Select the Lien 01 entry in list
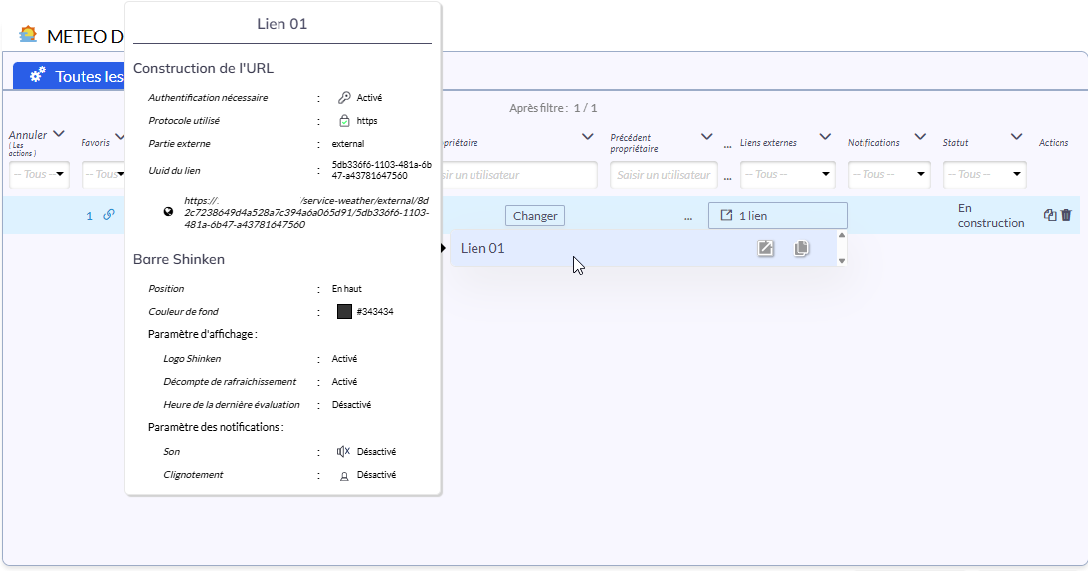 [600, 248]
